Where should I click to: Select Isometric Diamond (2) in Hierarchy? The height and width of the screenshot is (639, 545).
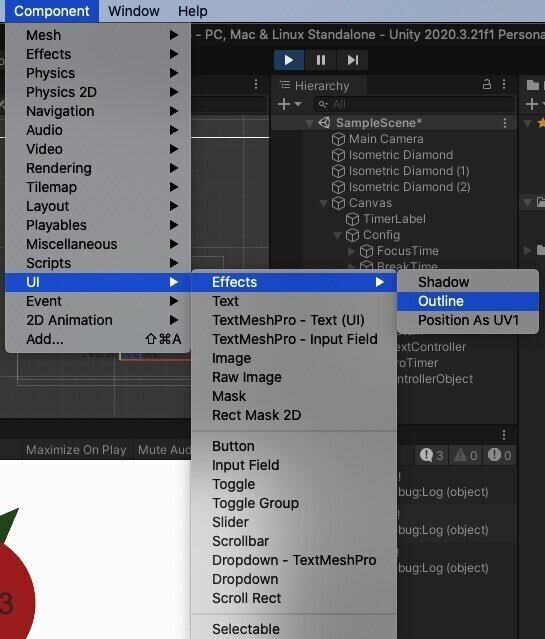(401, 187)
